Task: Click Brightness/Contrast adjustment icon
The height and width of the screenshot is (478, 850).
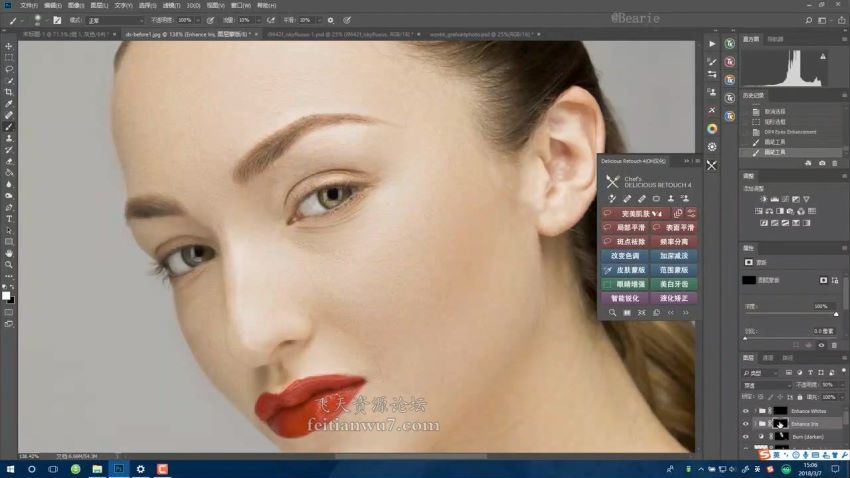Action: (x=764, y=199)
